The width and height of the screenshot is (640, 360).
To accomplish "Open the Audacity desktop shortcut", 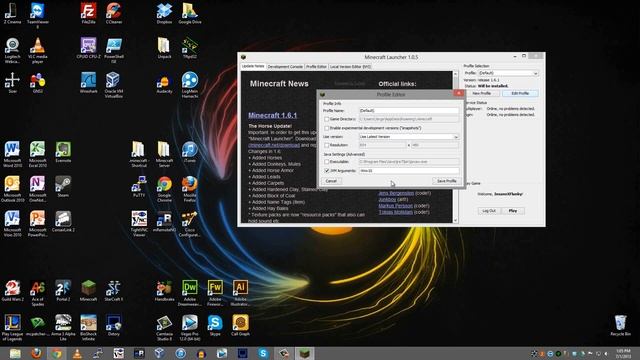I will coord(164,82).
